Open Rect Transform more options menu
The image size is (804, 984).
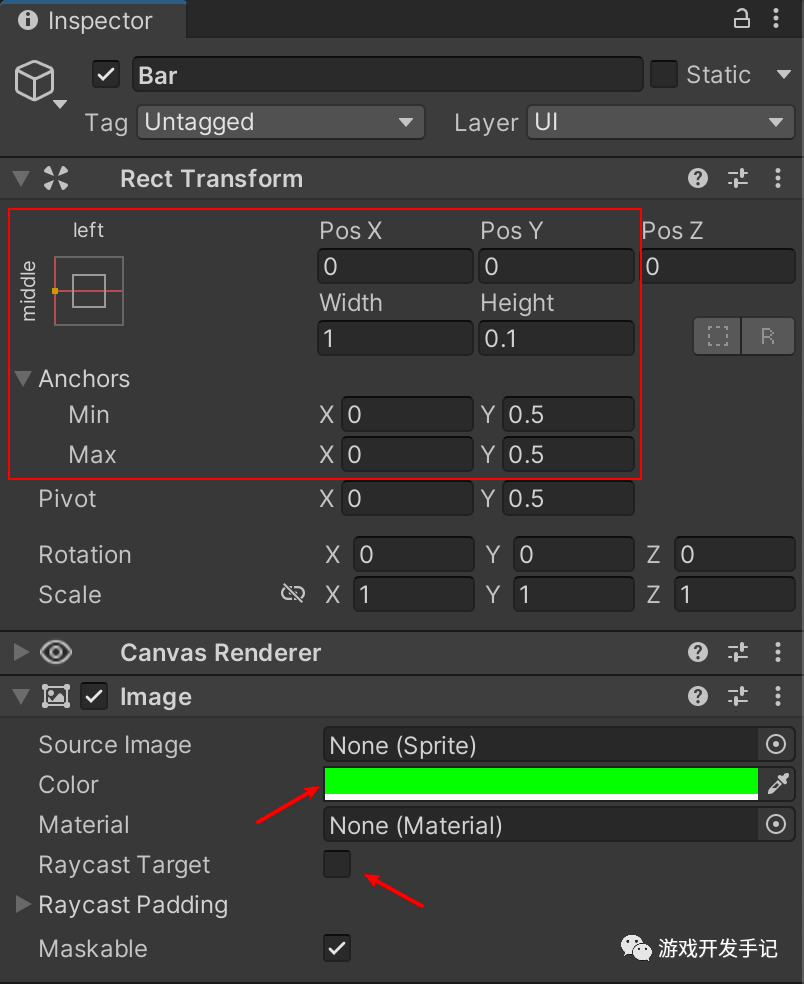[x=778, y=178]
